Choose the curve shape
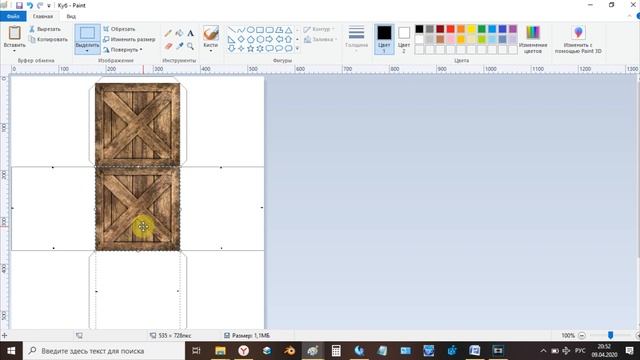Image resolution: width=640 pixels, height=360 pixels. (x=241, y=30)
